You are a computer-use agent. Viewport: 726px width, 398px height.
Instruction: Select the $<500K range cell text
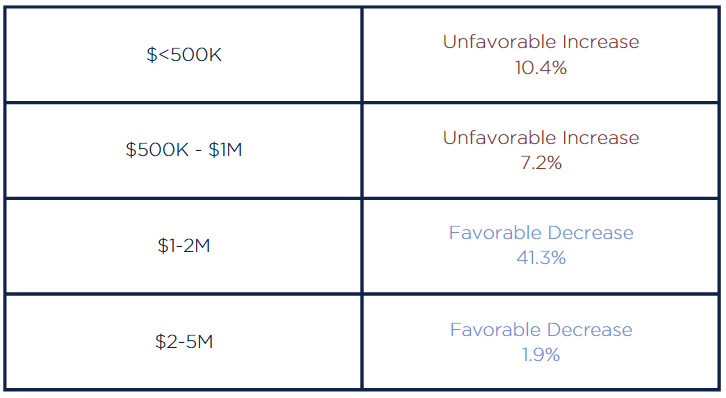click(x=184, y=55)
